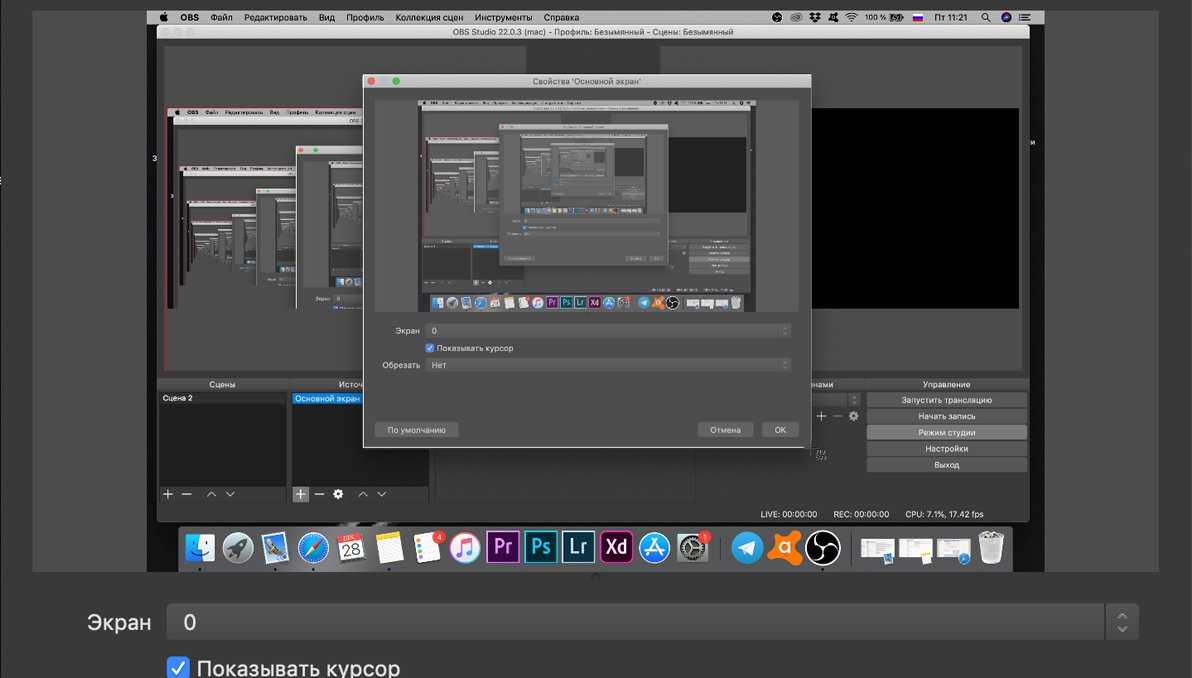Screen dimensions: 1192x678
Task: Open Adobe Premiere Pro from the Dock
Action: [502, 547]
